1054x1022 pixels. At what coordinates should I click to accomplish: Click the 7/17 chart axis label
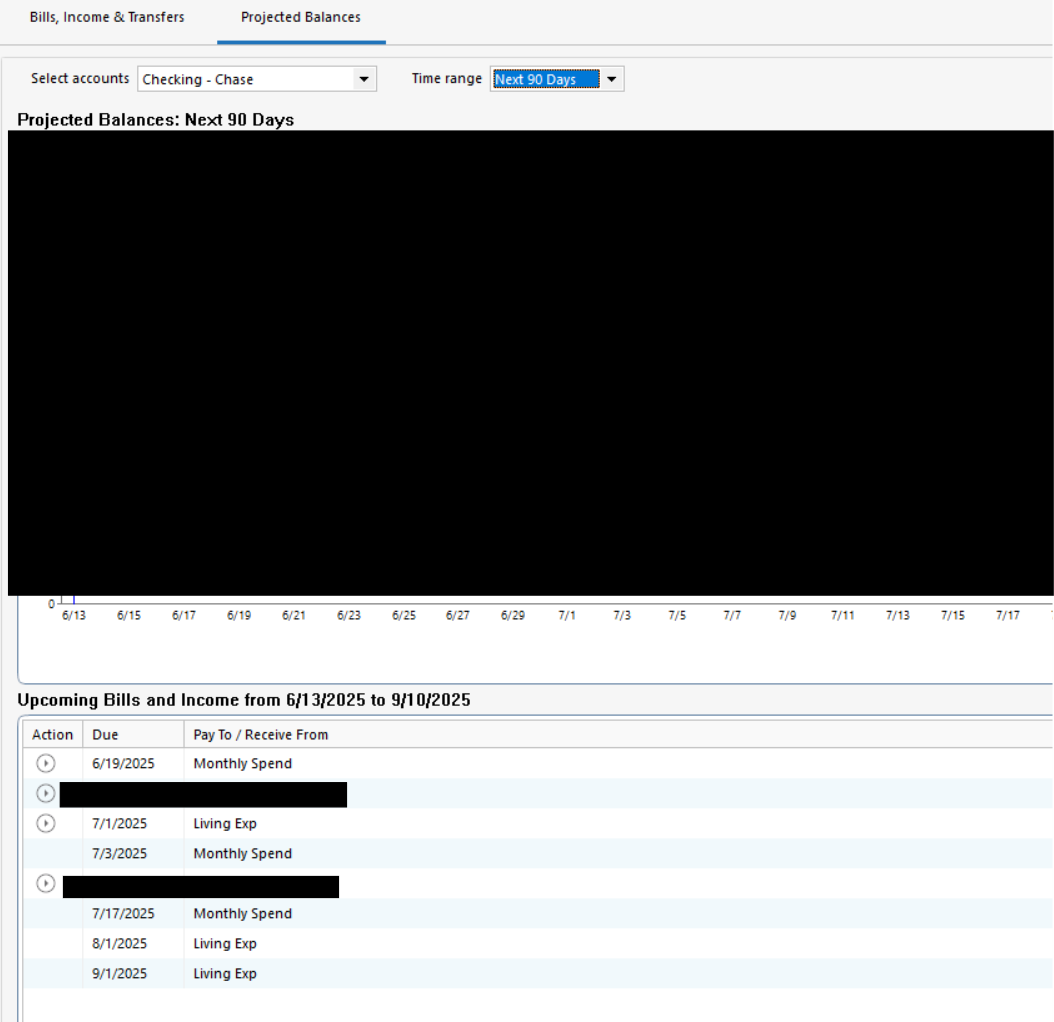pos(1008,615)
